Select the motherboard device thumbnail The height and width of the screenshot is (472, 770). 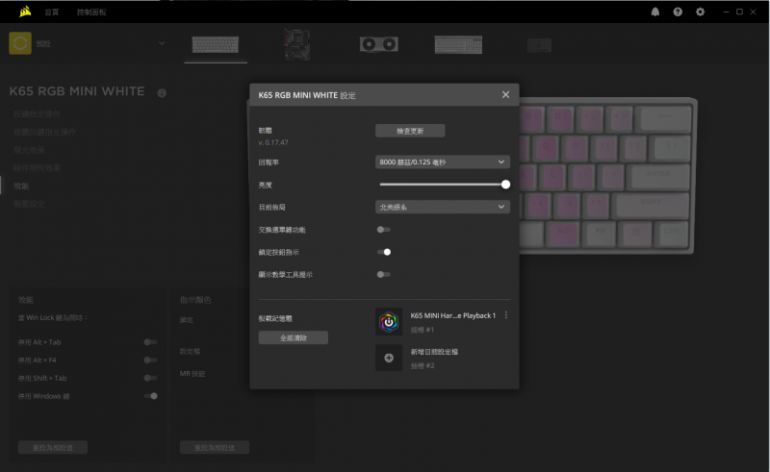[x=297, y=45]
